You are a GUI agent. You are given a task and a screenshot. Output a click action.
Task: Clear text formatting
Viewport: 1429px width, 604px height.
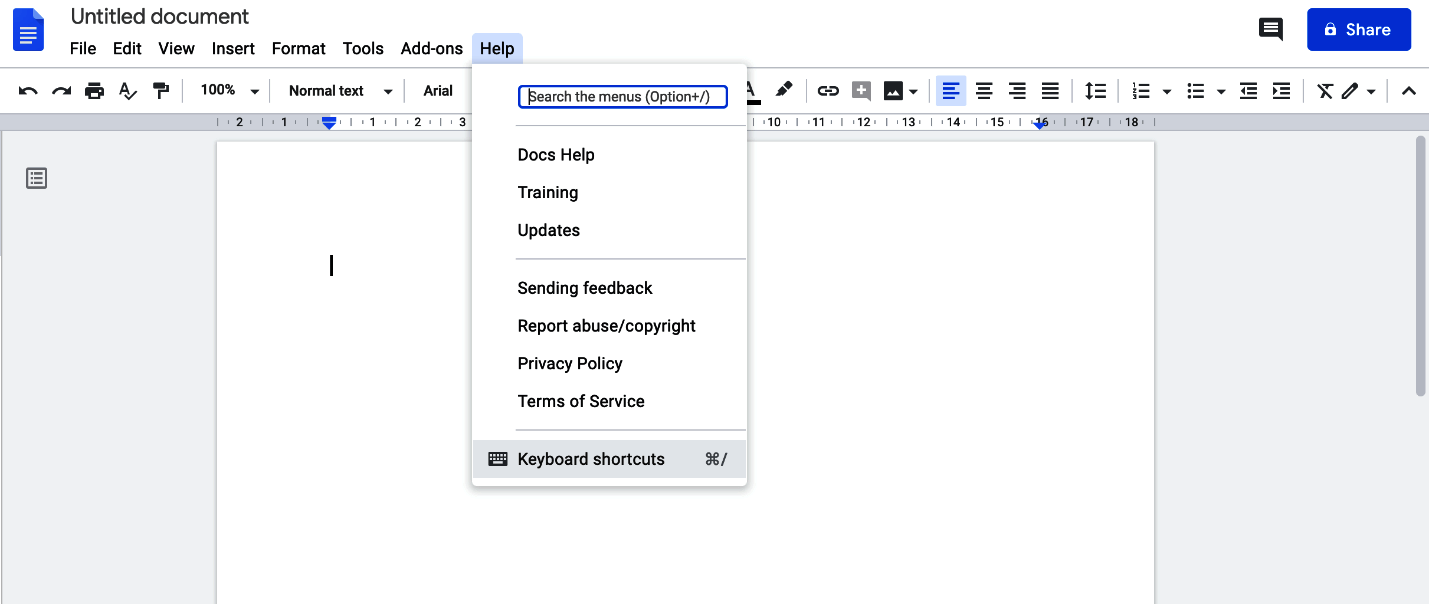[x=1325, y=90]
